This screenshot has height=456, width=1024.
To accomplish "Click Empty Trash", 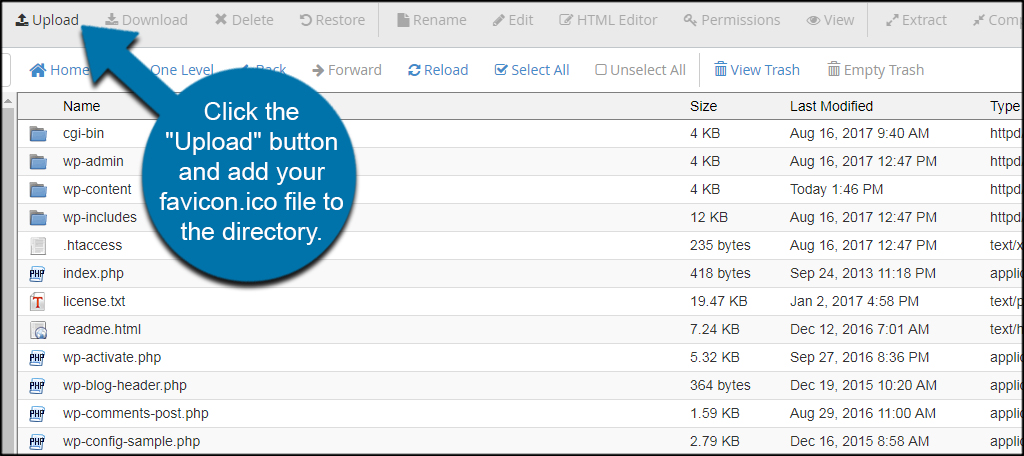I will point(876,70).
